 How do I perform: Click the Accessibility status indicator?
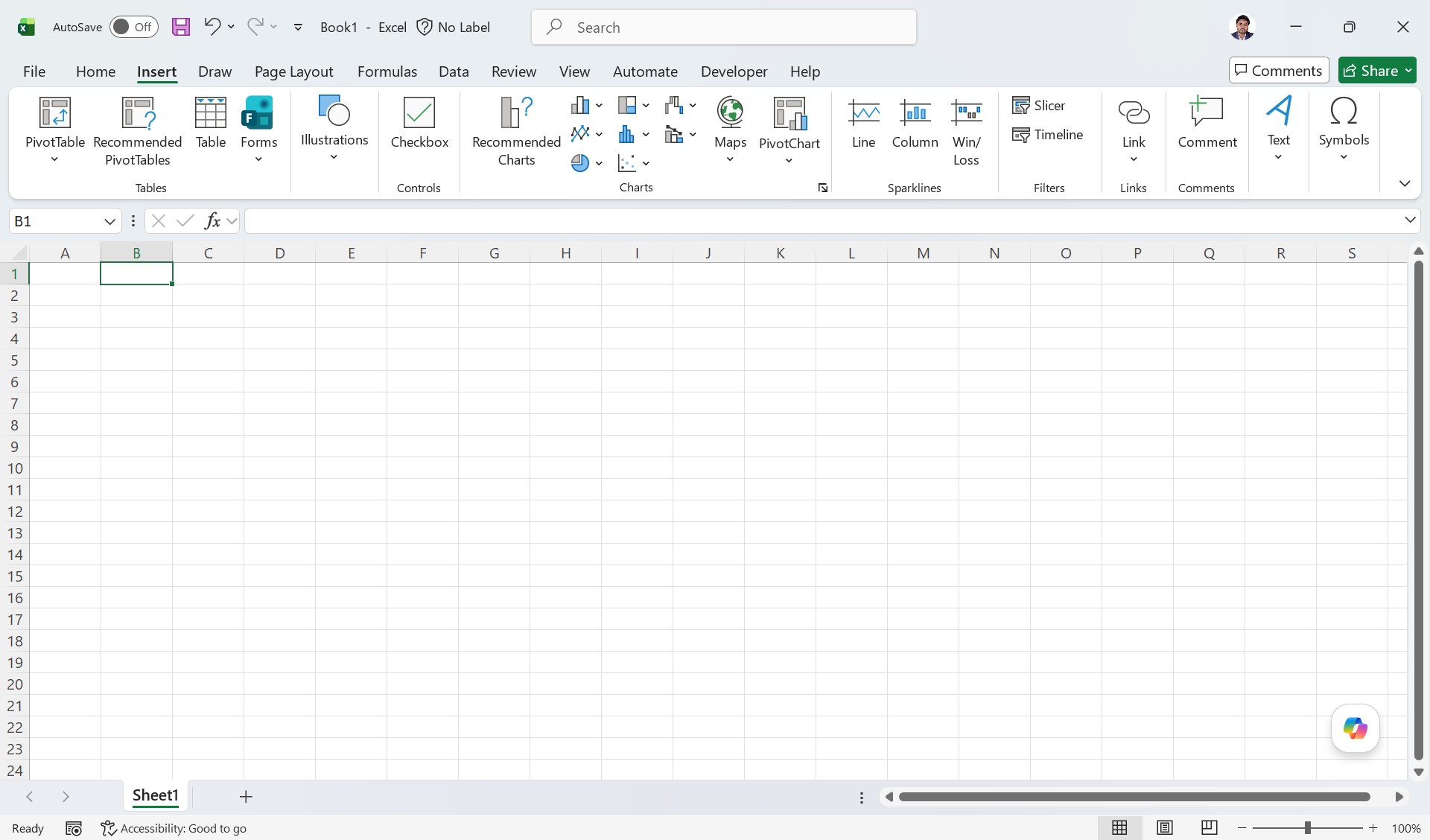(174, 828)
